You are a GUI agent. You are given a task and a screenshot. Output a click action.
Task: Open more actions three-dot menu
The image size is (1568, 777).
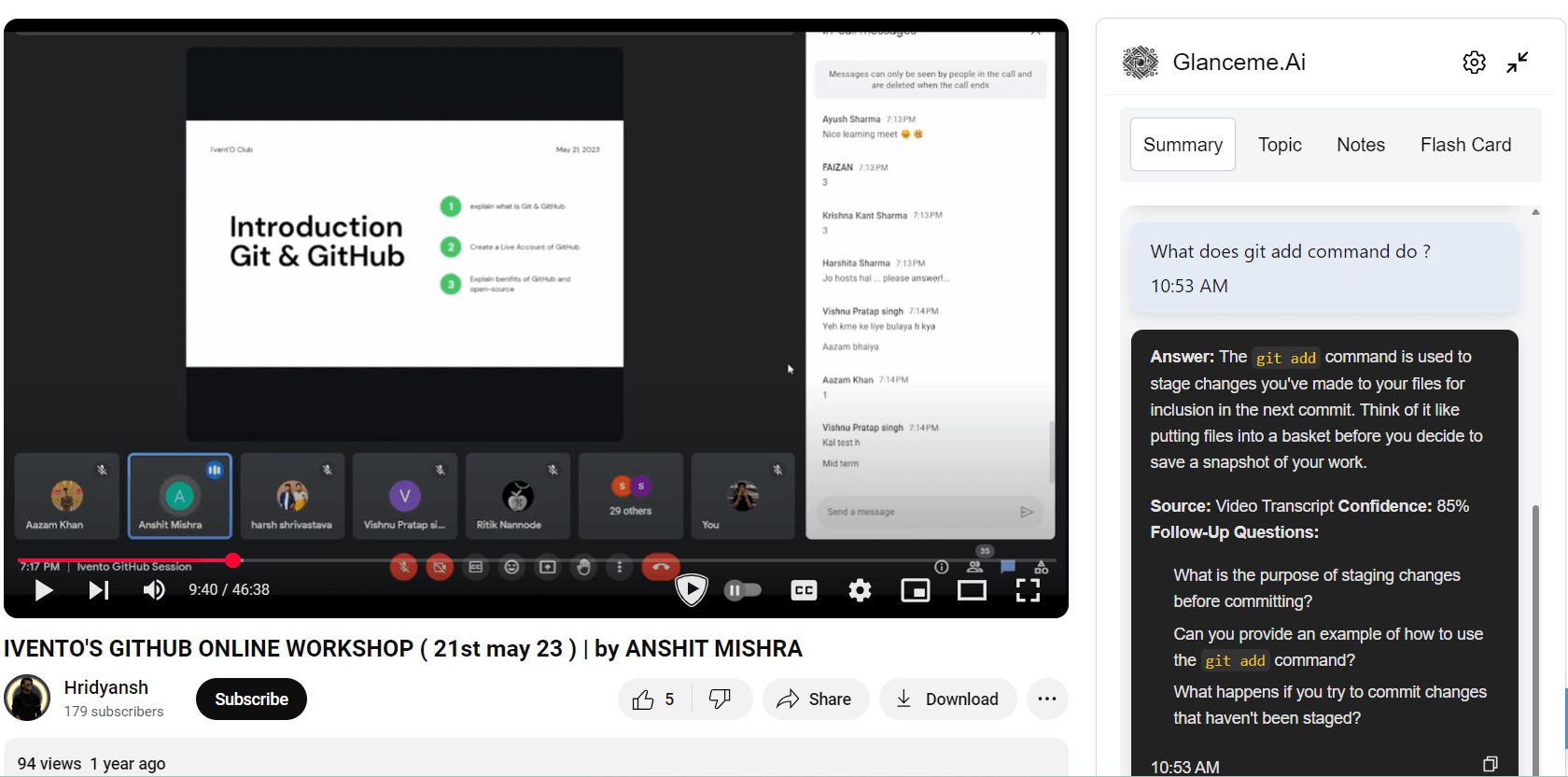tap(1047, 699)
